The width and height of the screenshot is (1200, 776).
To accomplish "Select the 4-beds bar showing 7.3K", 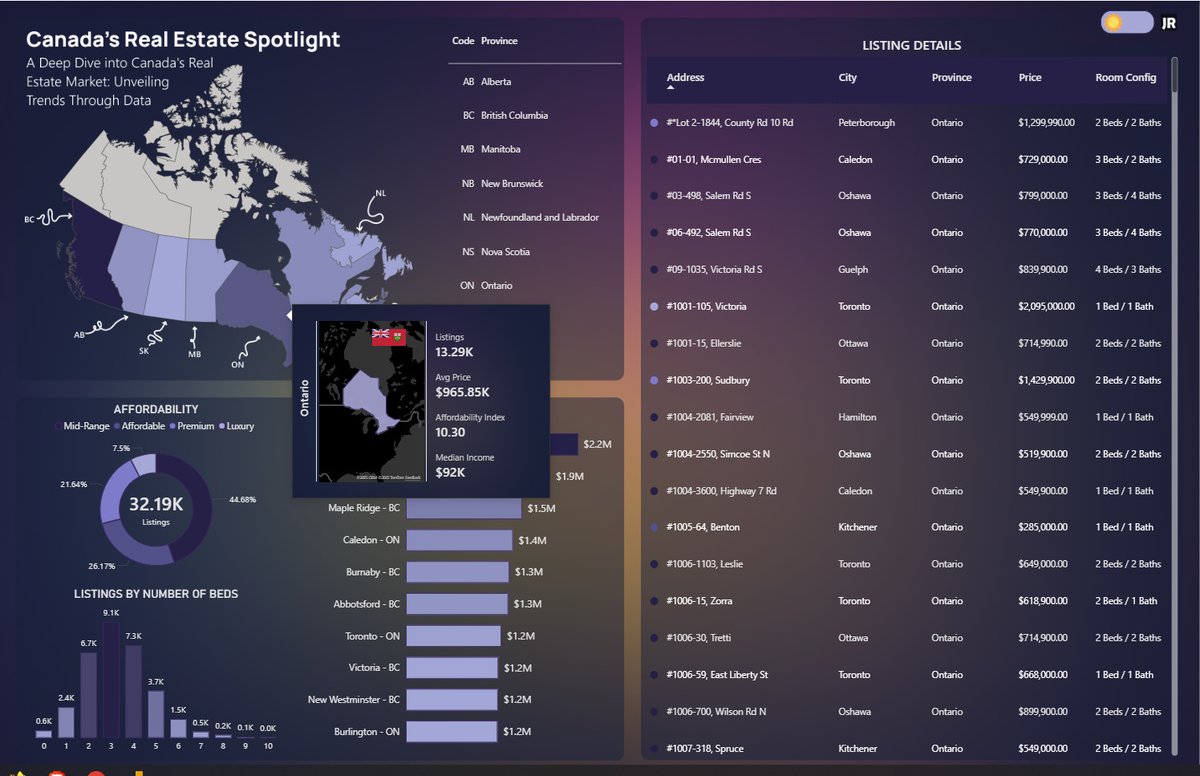I will click(x=133, y=690).
